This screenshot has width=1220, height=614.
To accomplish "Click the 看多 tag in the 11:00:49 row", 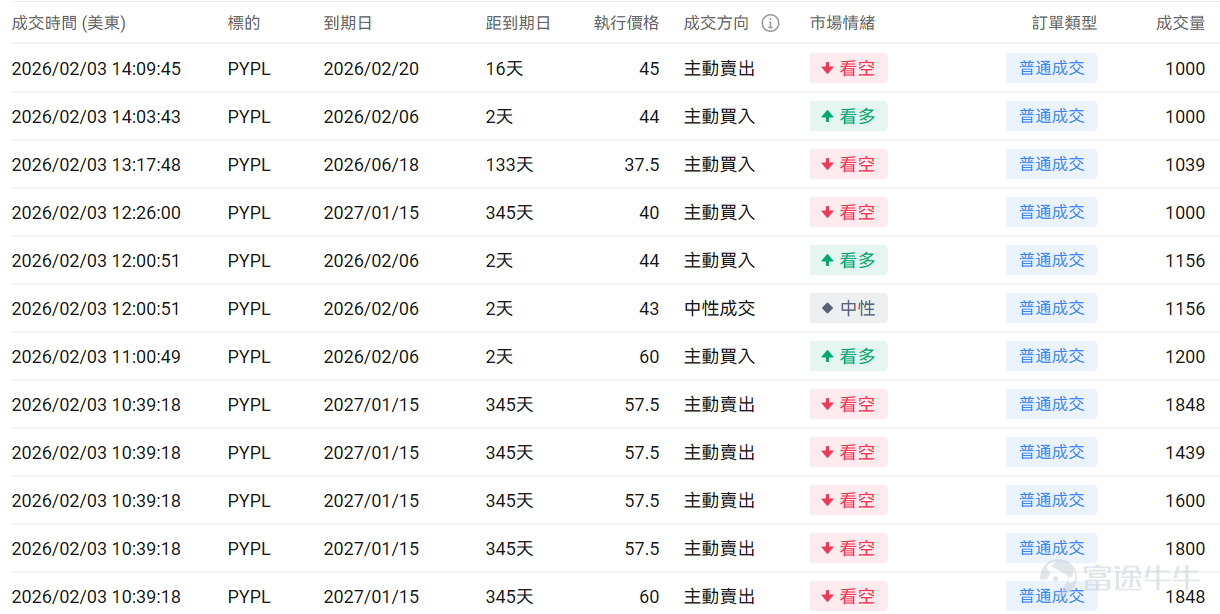I will point(849,356).
